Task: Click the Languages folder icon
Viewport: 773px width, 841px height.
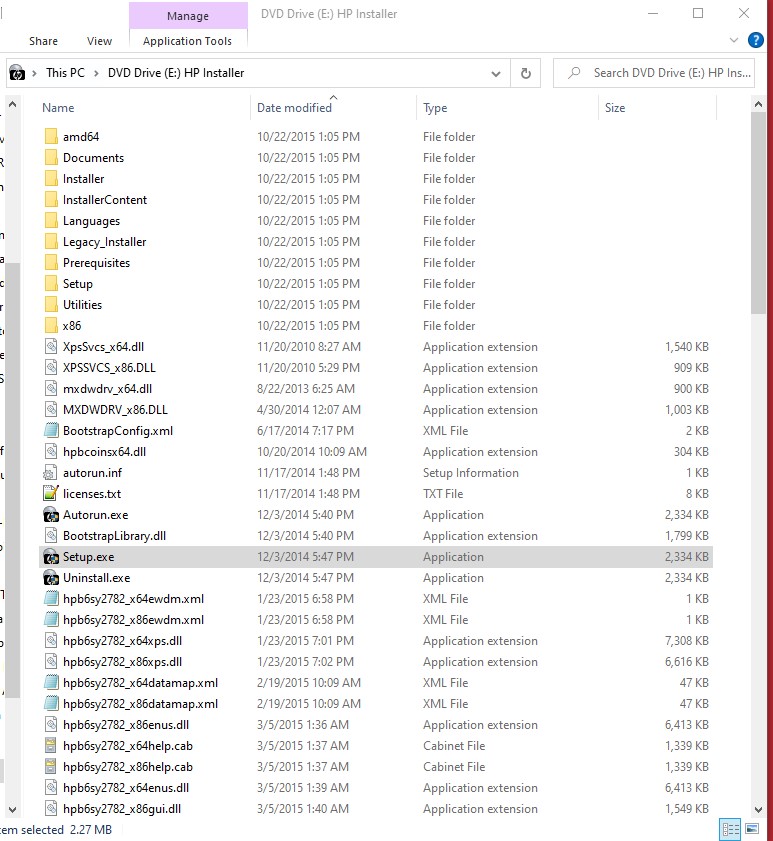Action: 51,220
